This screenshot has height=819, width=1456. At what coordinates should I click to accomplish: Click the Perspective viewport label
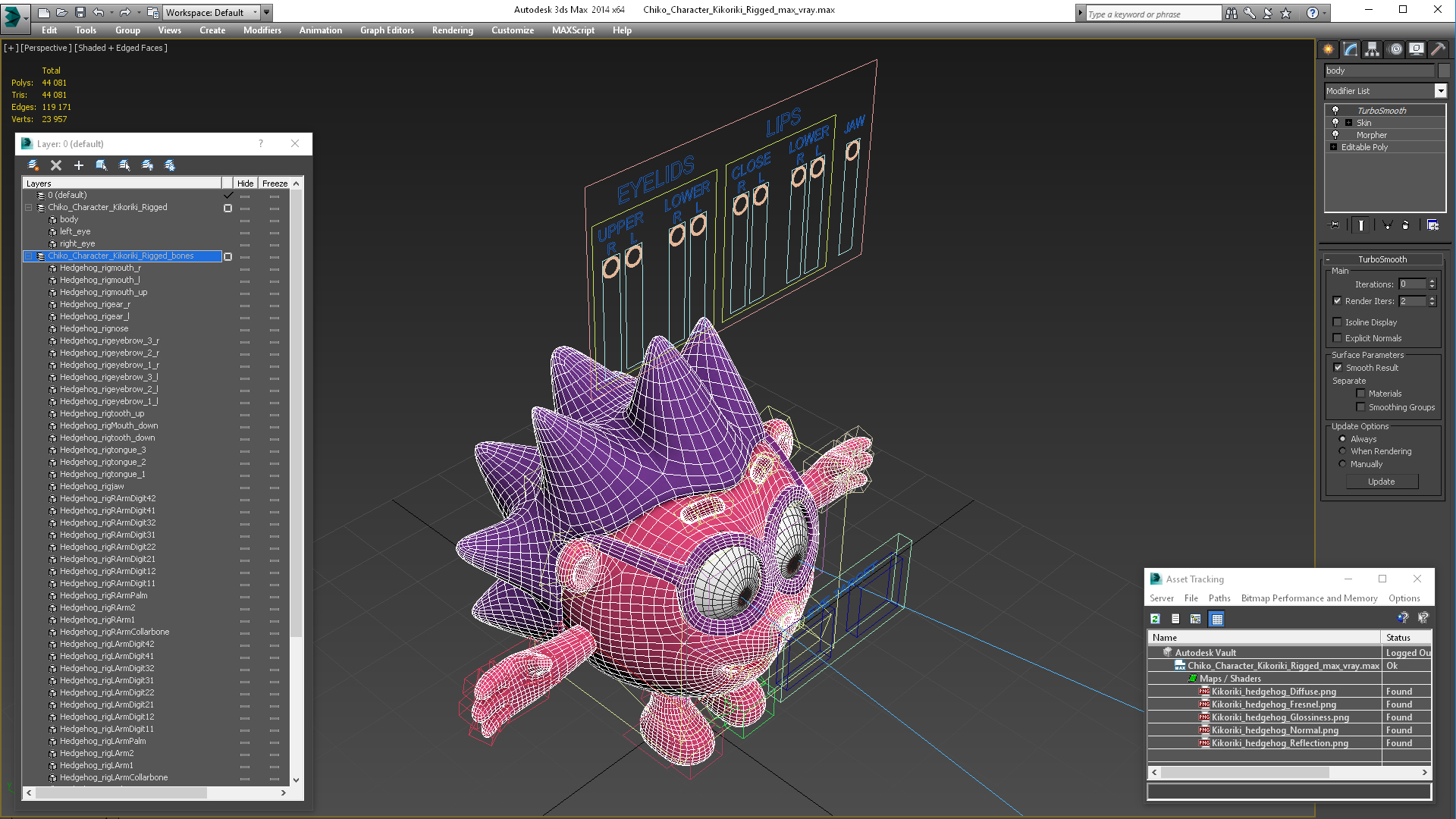[46, 48]
